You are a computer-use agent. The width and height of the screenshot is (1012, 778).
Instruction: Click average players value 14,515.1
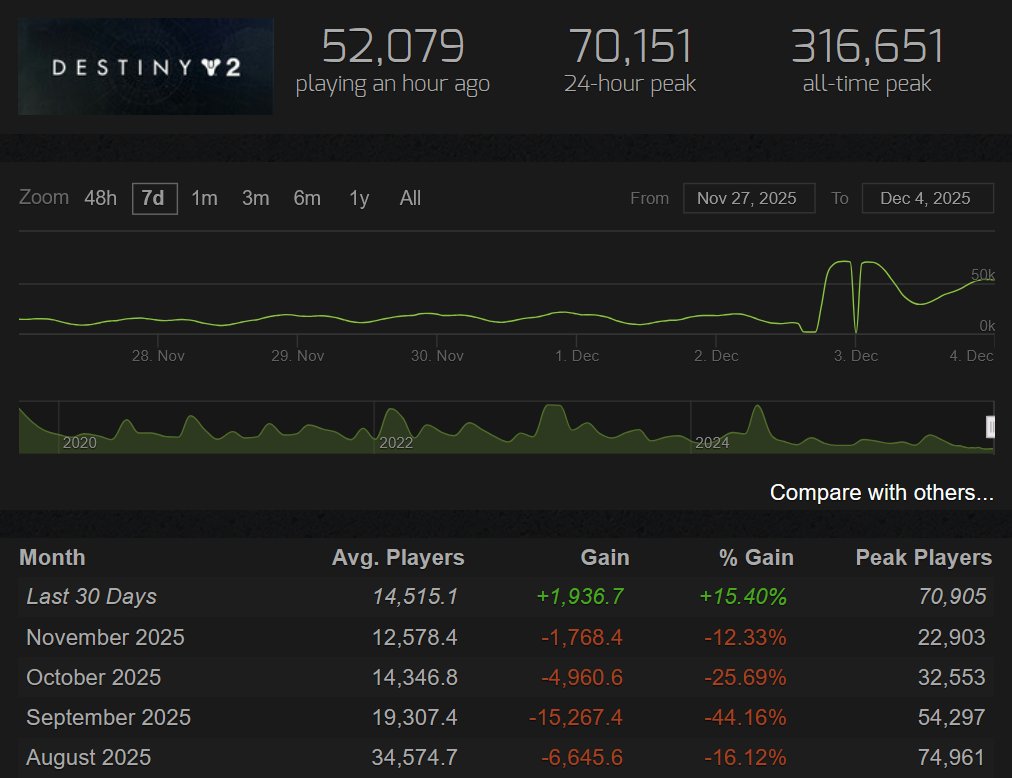pos(415,597)
